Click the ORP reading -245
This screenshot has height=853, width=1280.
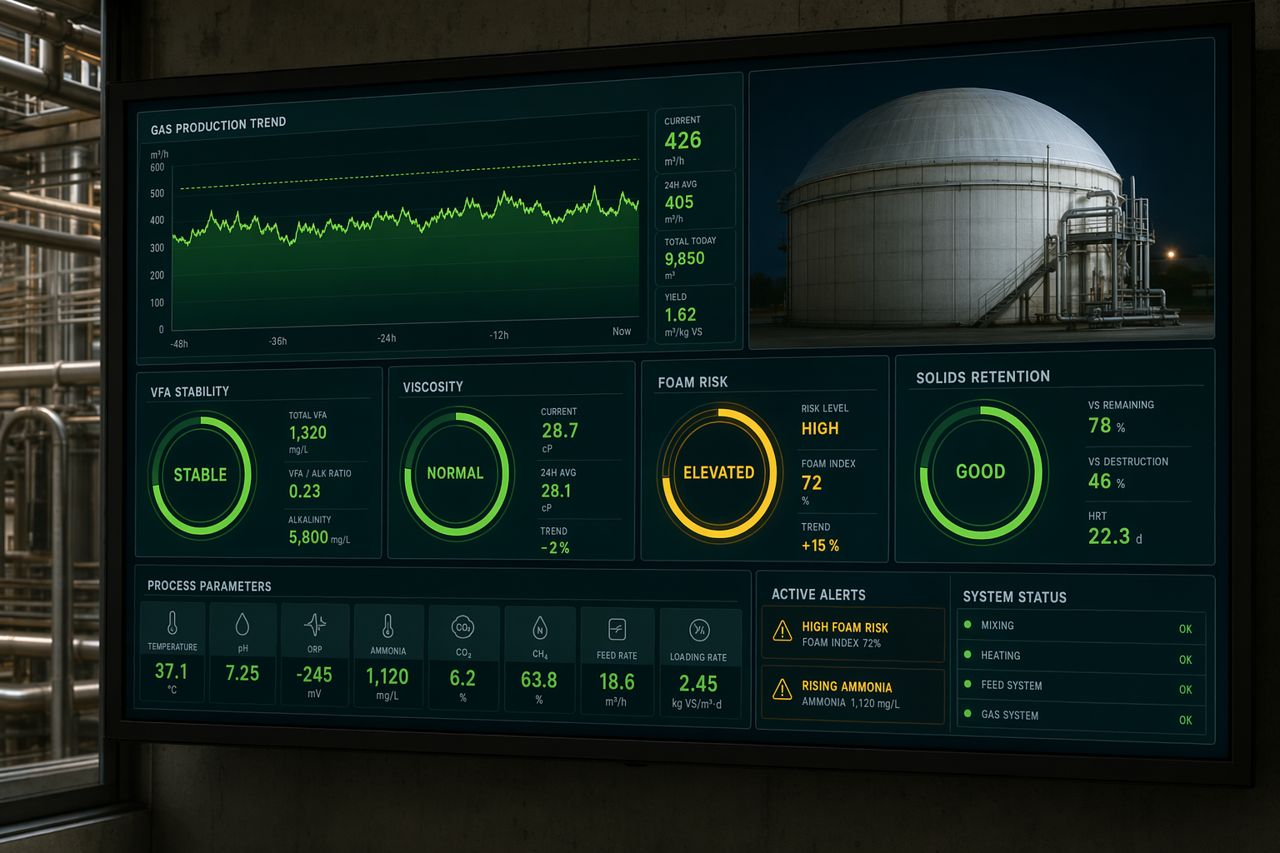coord(314,674)
